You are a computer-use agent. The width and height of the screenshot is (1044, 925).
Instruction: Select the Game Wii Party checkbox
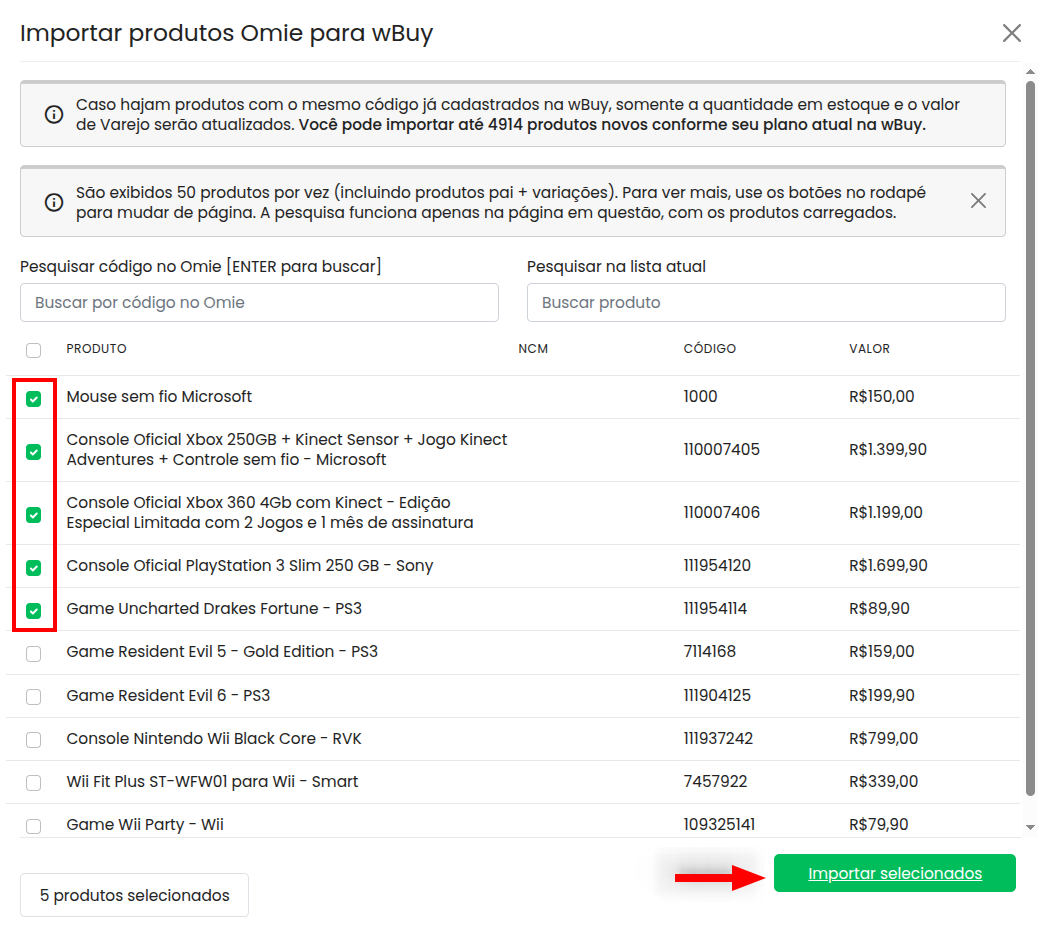point(34,826)
